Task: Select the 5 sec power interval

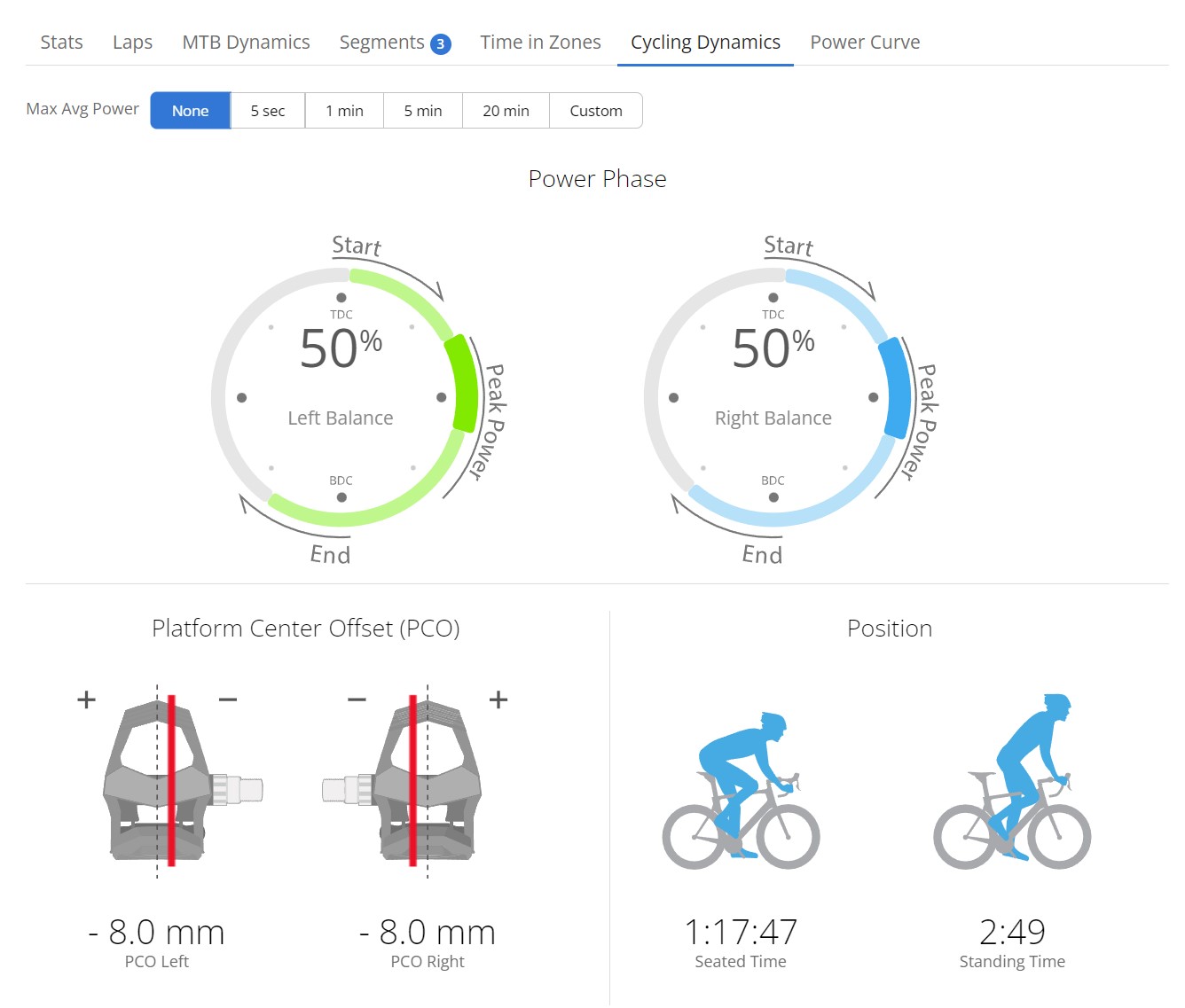Action: coord(268,111)
